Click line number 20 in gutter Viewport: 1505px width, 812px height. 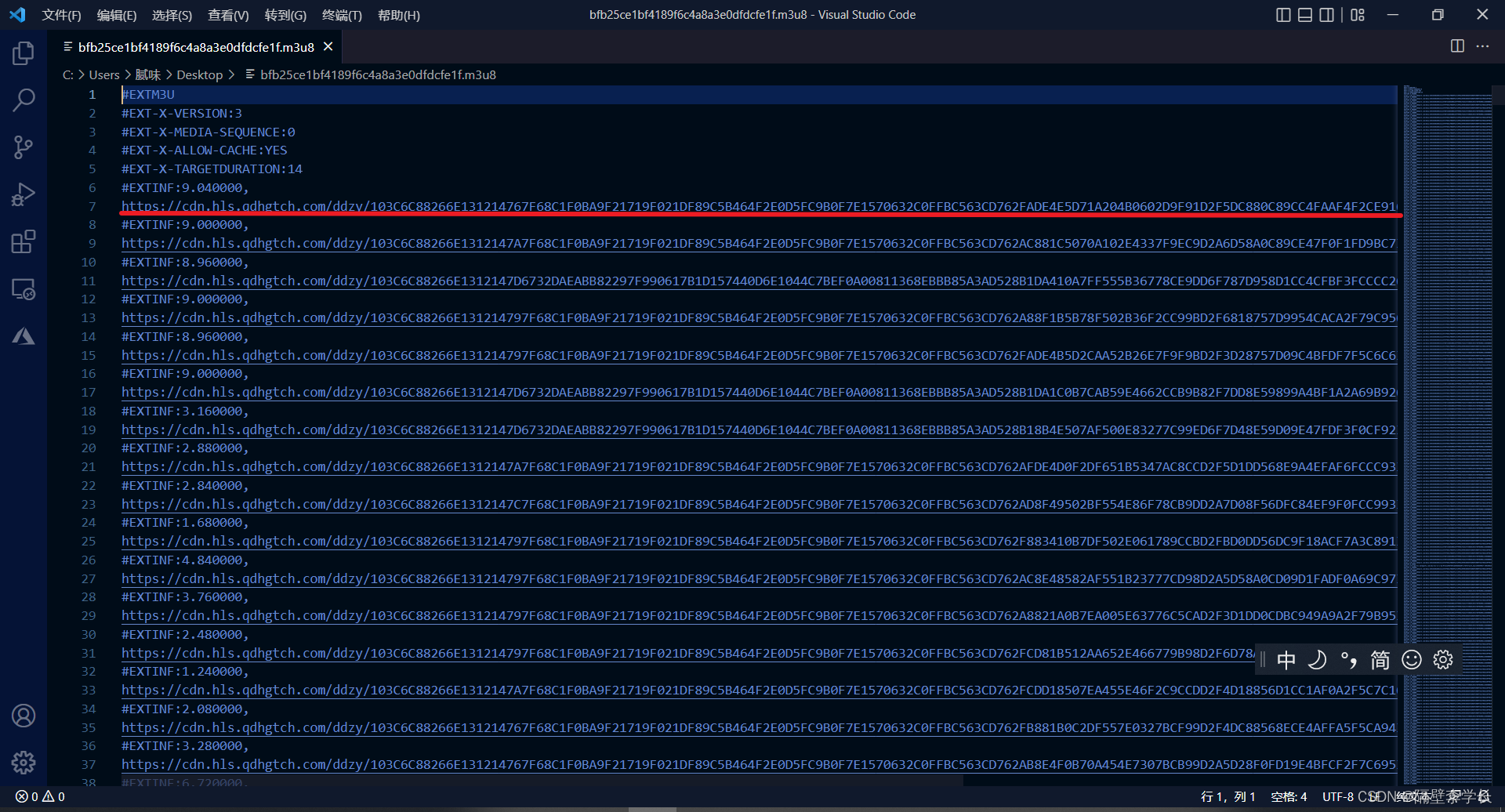click(89, 448)
